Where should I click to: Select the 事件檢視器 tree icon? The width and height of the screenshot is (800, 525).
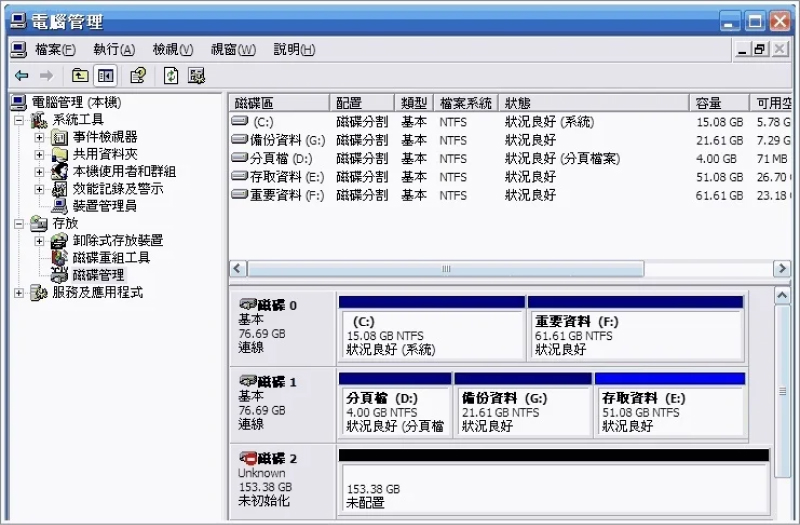[x=59, y=137]
